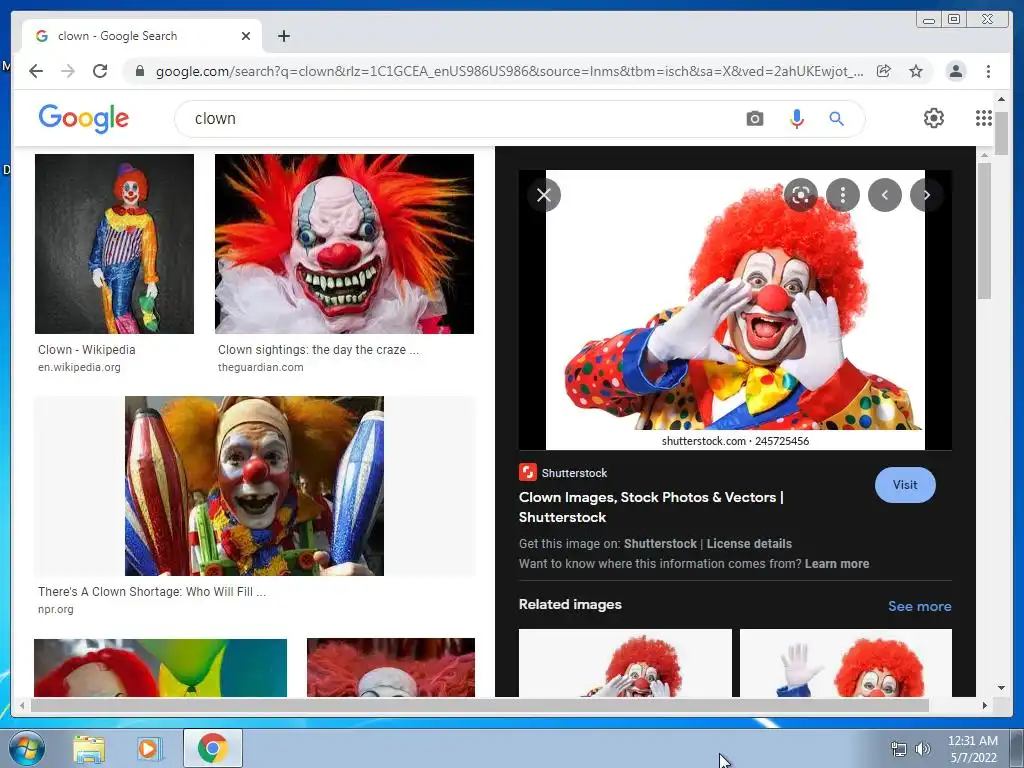Open the red-wig clown thumbnail beside balloons
This screenshot has height=768, width=1024.
pyautogui.click(x=391, y=667)
